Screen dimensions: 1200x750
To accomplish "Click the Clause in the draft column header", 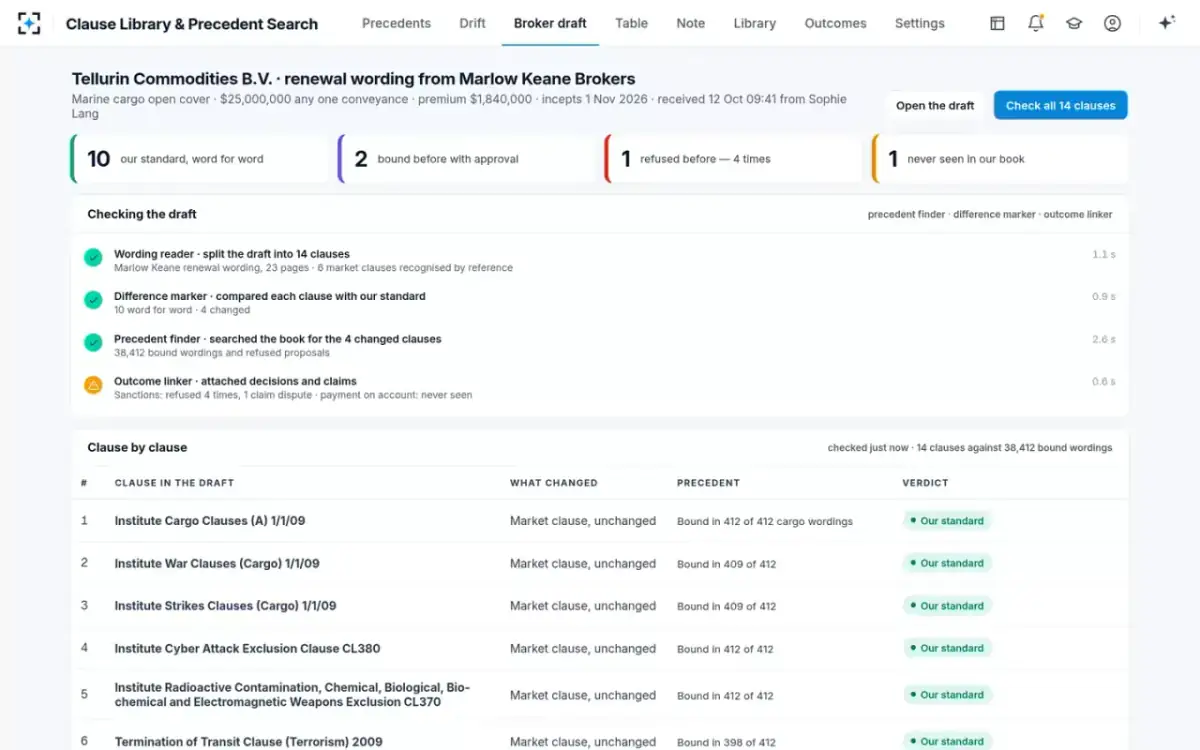I will coord(174,483).
